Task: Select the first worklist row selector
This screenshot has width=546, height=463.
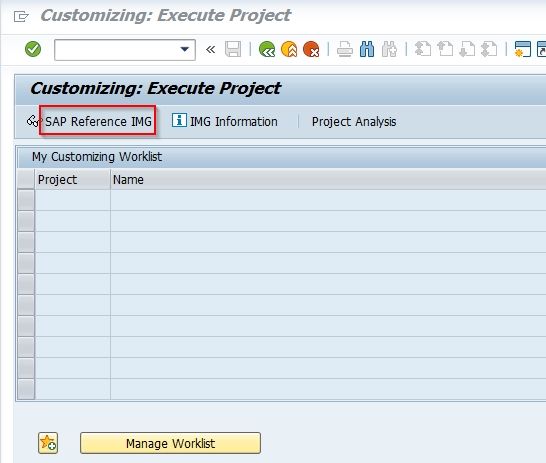Action: (26, 200)
